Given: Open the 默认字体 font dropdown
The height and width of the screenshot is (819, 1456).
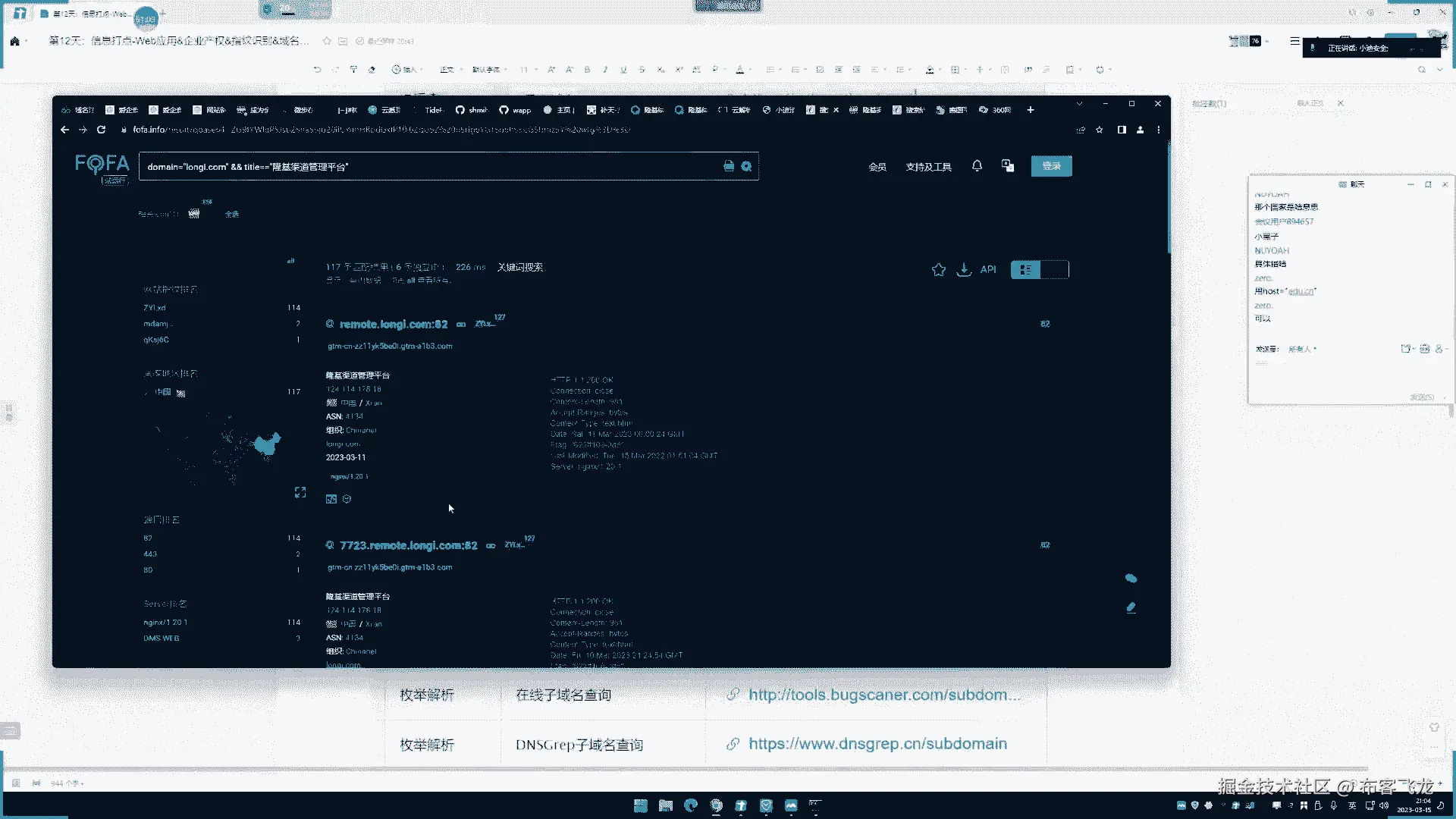Looking at the screenshot, I should tap(490, 70).
